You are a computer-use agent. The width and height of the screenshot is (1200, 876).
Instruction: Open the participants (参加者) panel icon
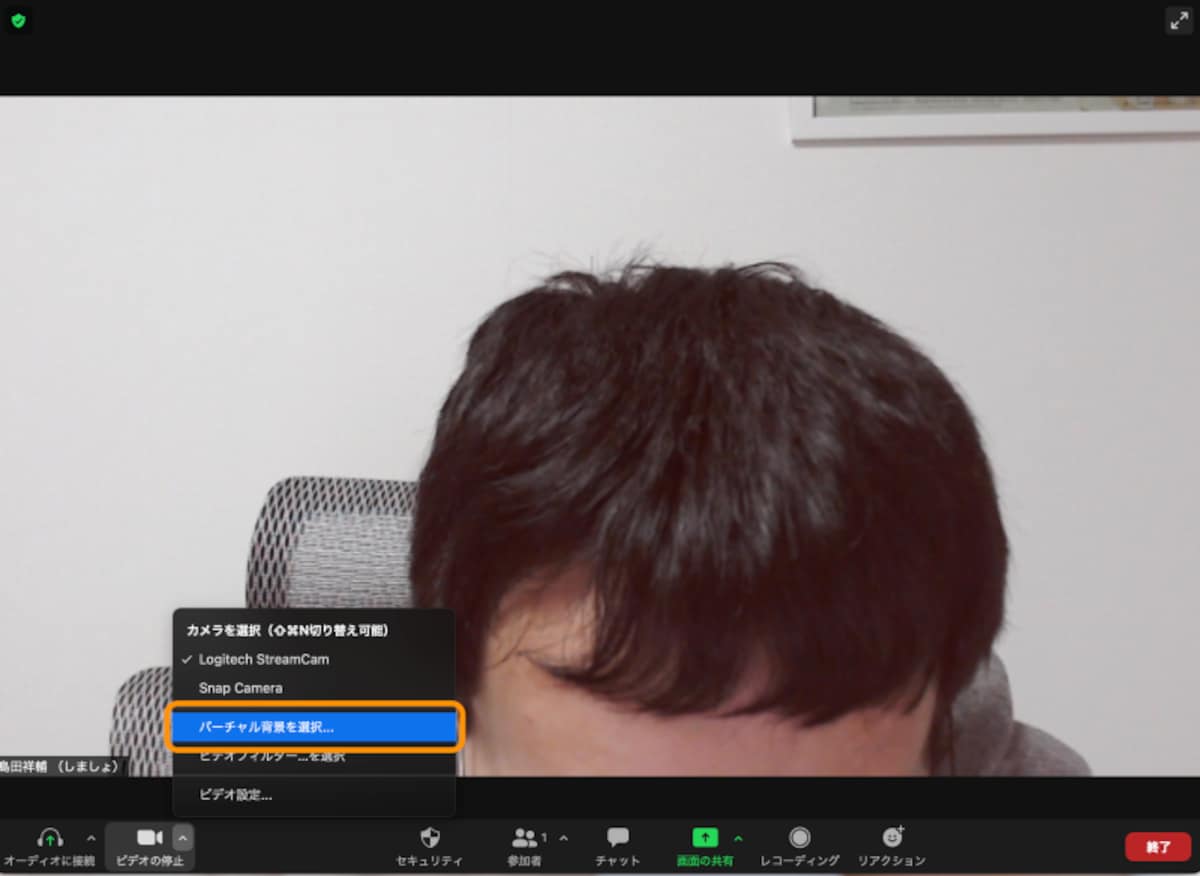[525, 837]
